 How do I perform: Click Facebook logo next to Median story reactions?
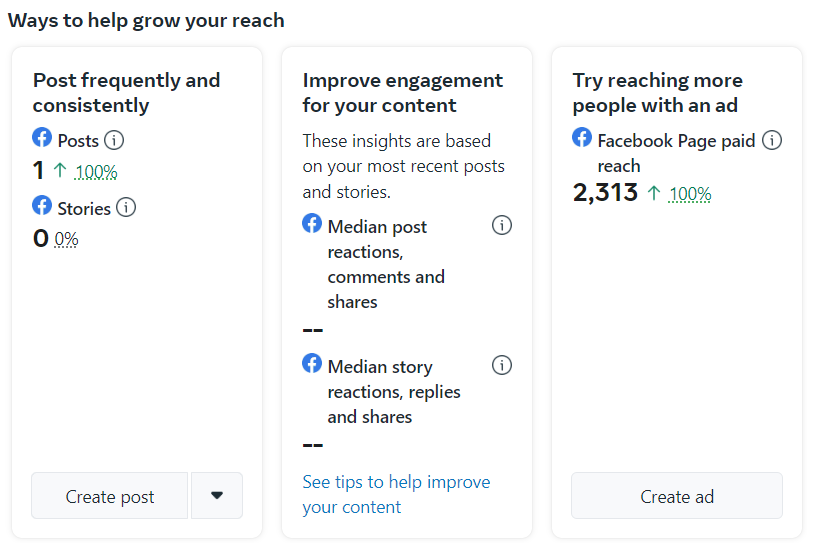(x=312, y=364)
